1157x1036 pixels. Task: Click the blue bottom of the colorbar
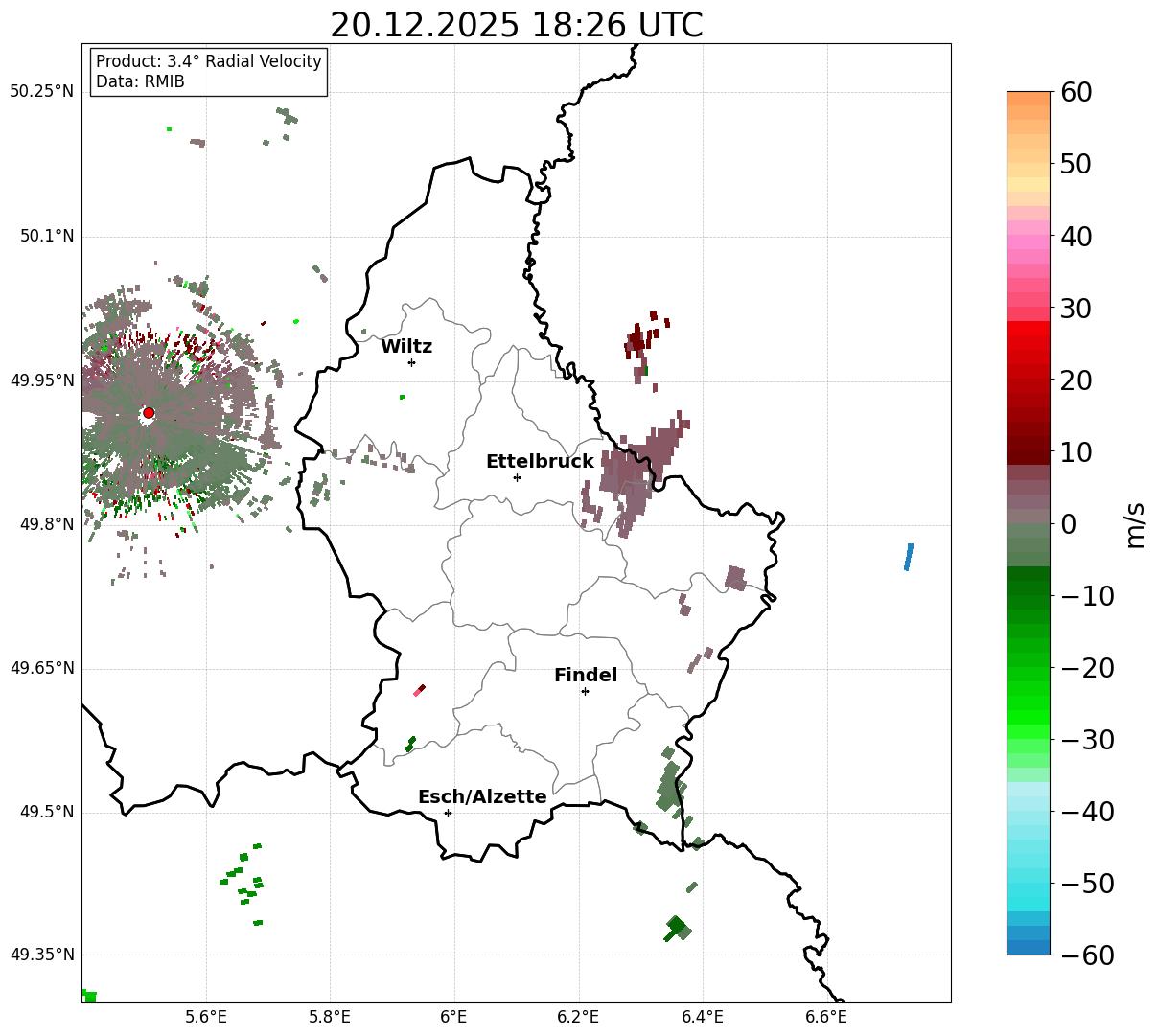click(1029, 947)
